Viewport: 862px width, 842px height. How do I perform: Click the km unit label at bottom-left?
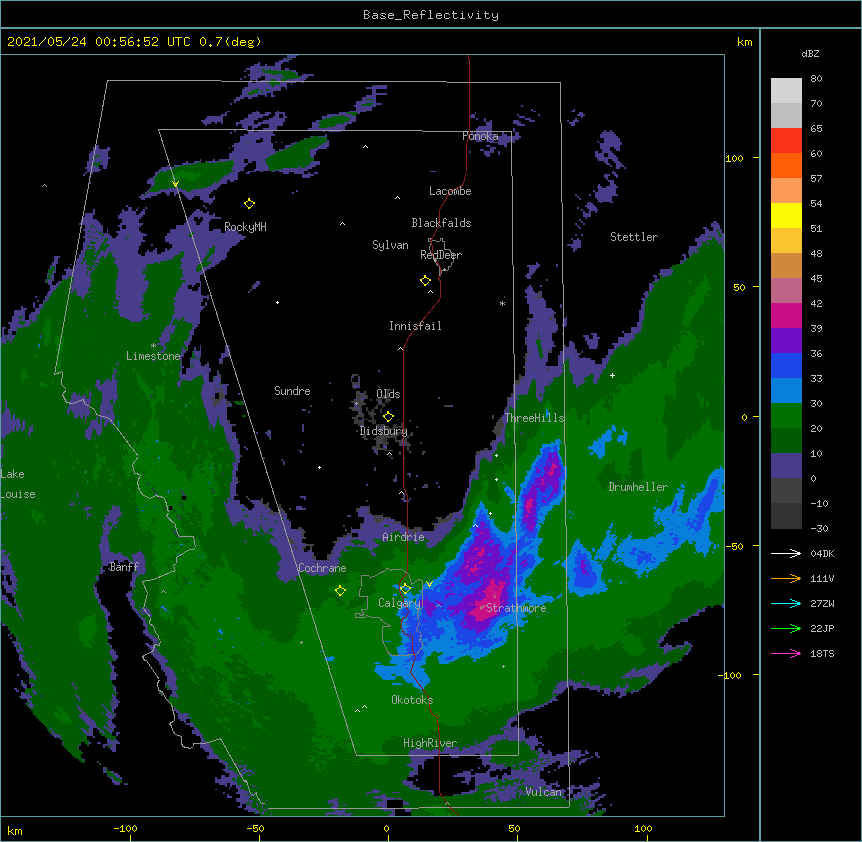[15, 830]
